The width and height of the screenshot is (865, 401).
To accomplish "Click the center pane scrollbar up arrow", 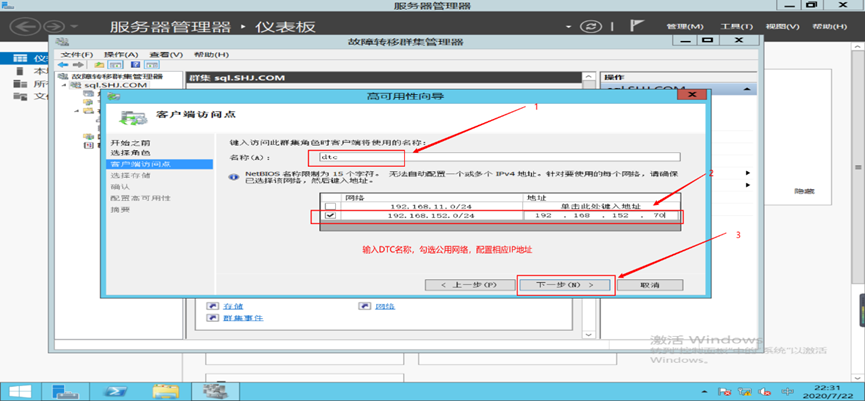I will click(x=589, y=77).
